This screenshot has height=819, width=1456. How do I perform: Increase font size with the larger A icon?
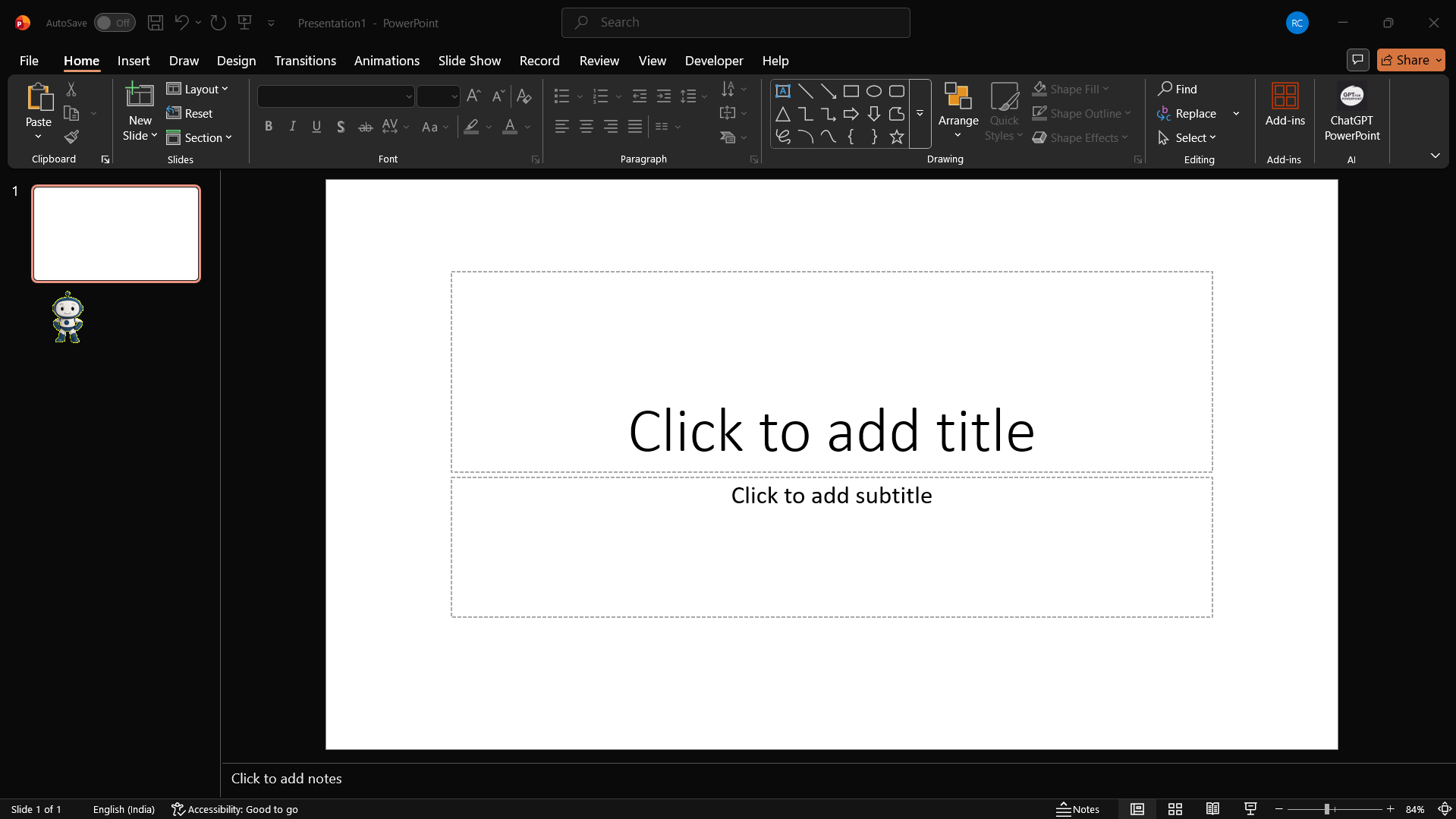coord(473,96)
